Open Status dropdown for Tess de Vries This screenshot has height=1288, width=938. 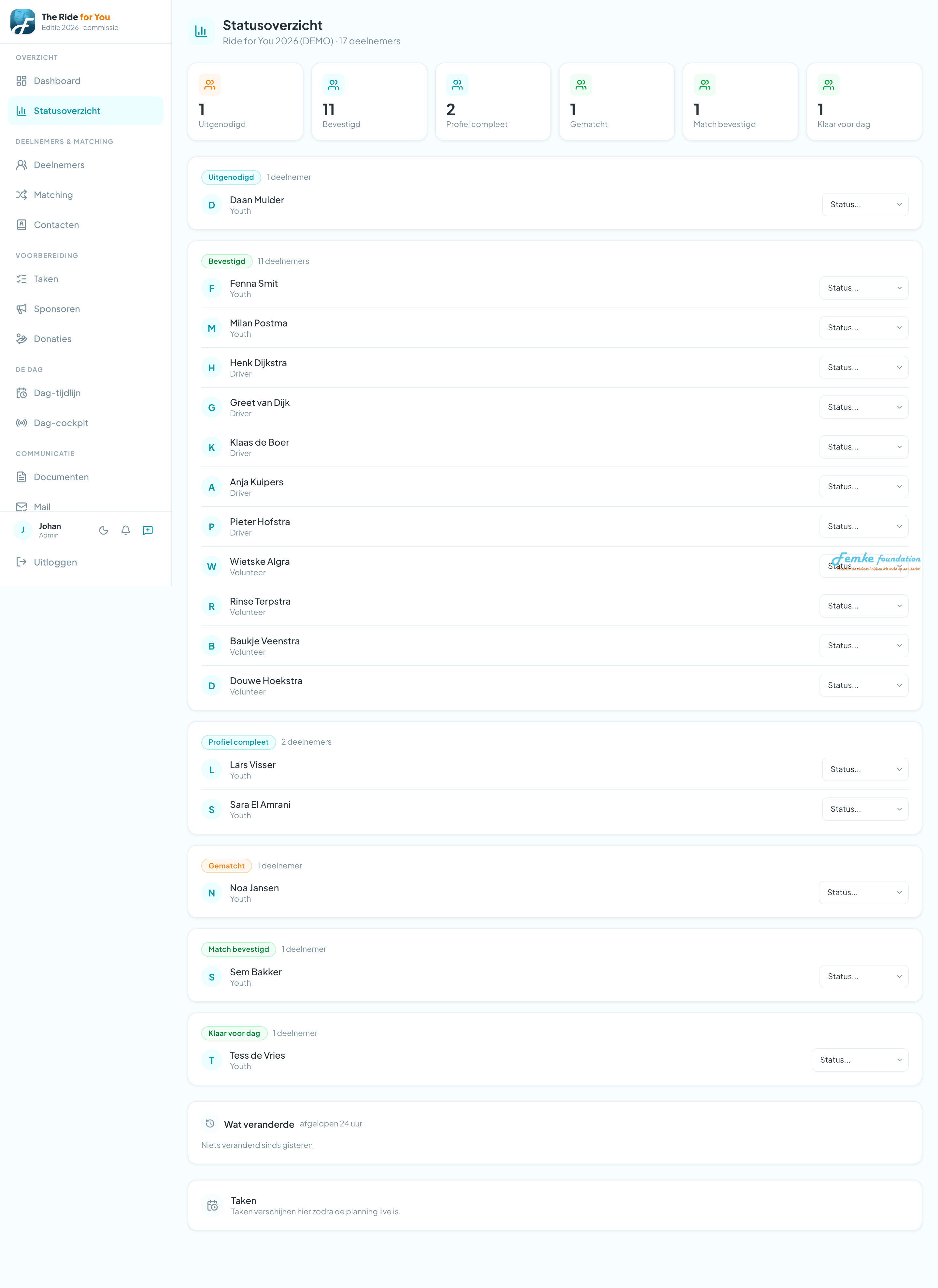860,1060
